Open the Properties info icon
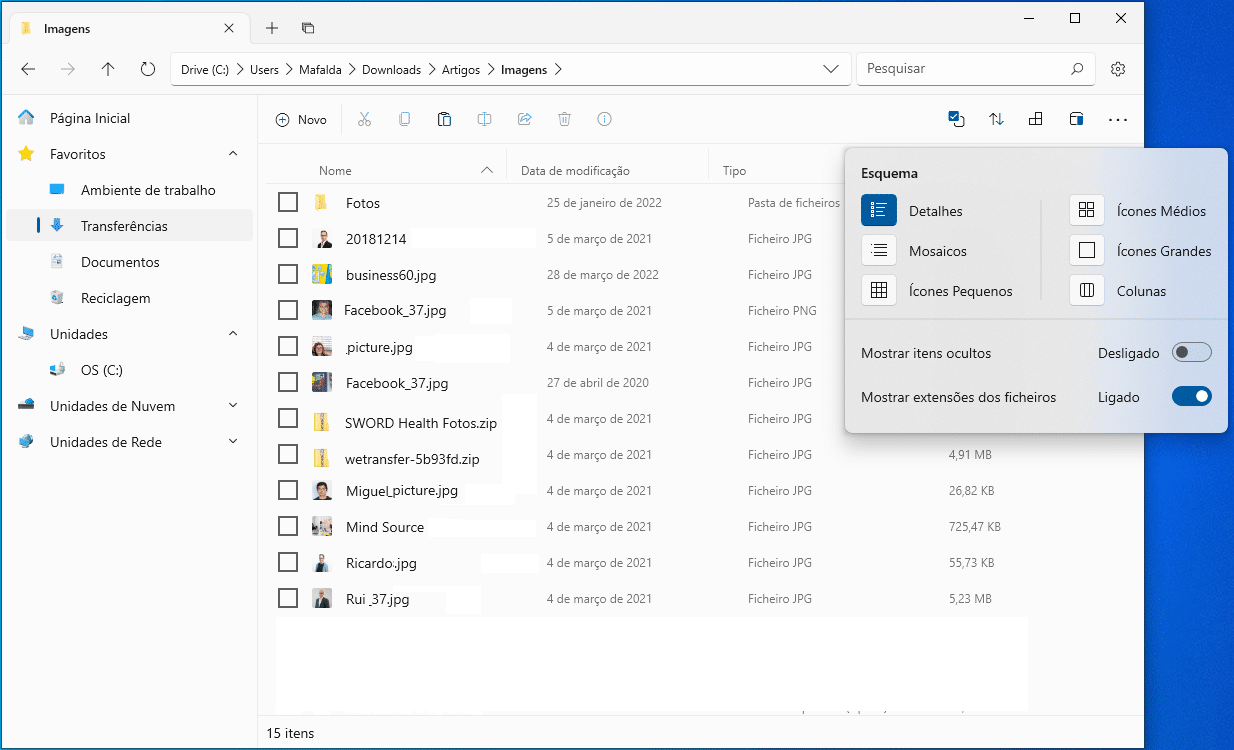Image resolution: width=1234 pixels, height=750 pixels. [604, 119]
